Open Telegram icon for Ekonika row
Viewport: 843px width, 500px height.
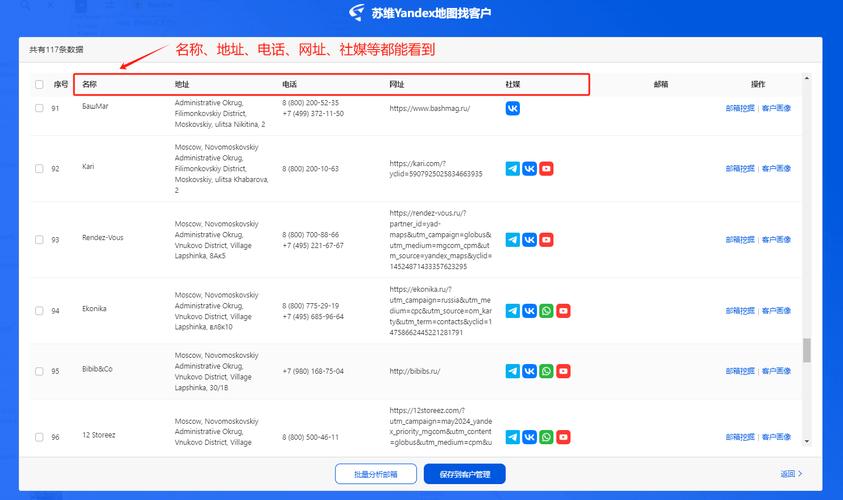[x=513, y=311]
